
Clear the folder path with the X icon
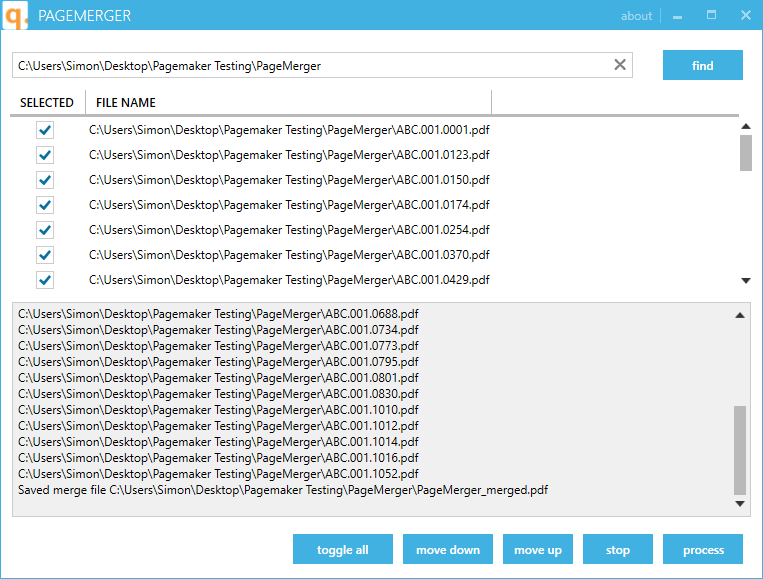(619, 65)
